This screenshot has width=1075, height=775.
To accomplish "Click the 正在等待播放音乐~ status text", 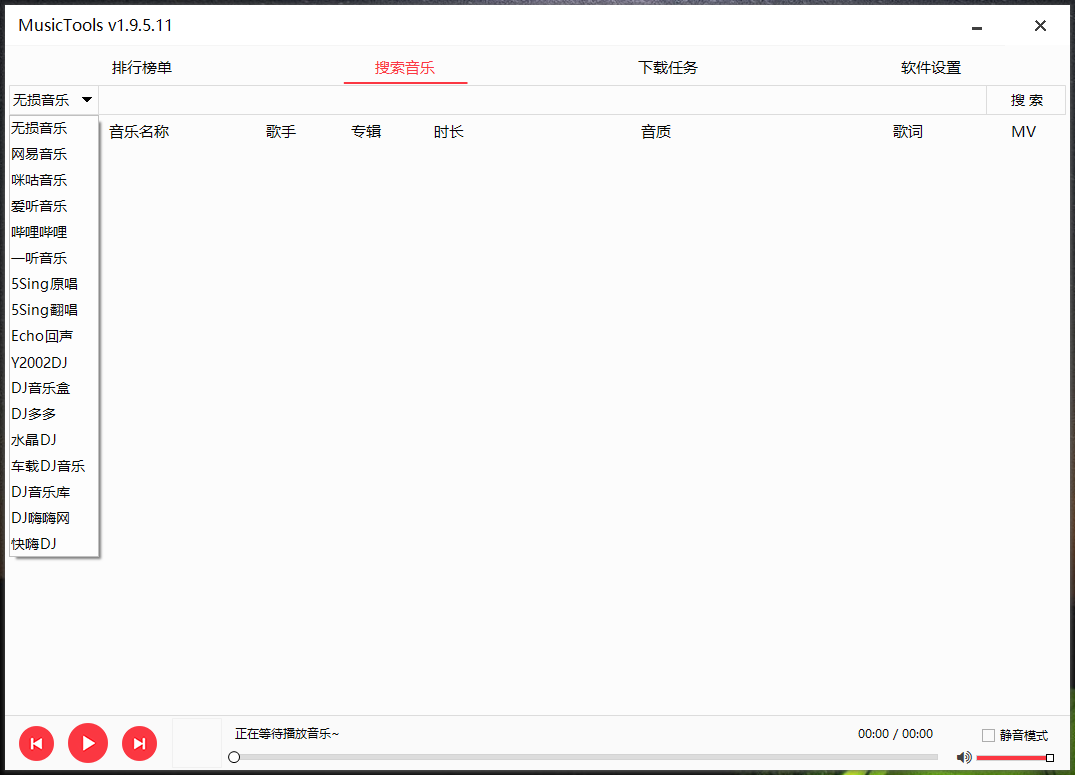I will click(x=287, y=734).
